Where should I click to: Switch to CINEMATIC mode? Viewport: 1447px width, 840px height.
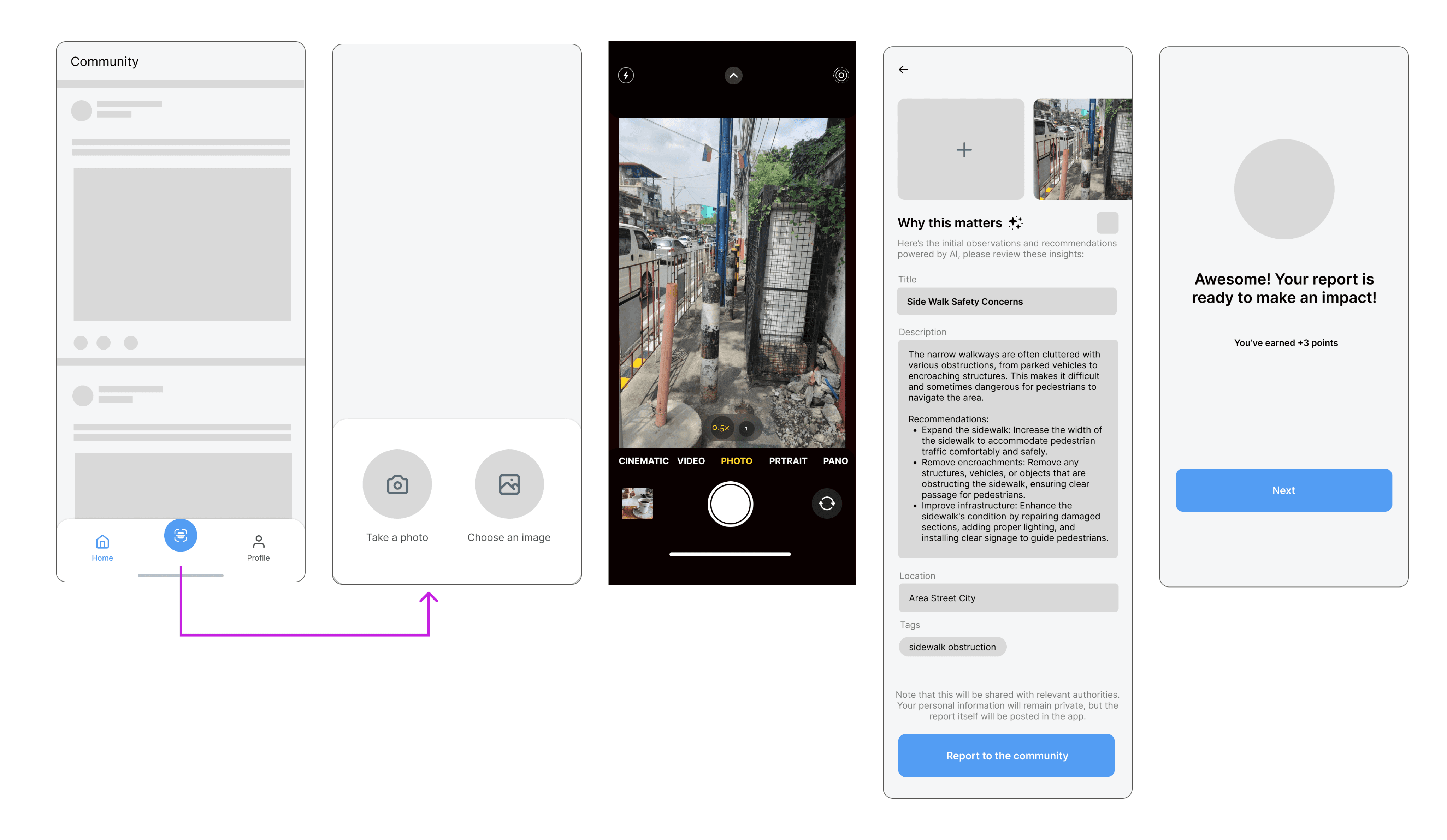click(x=643, y=460)
